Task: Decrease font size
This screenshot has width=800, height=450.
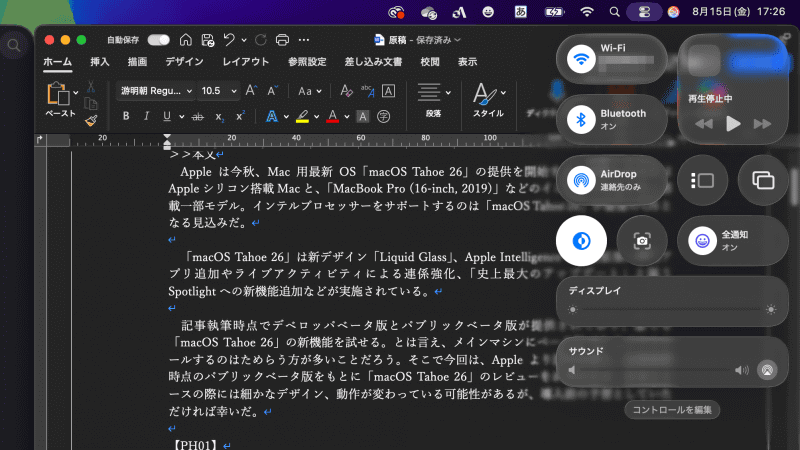Action: (x=272, y=91)
